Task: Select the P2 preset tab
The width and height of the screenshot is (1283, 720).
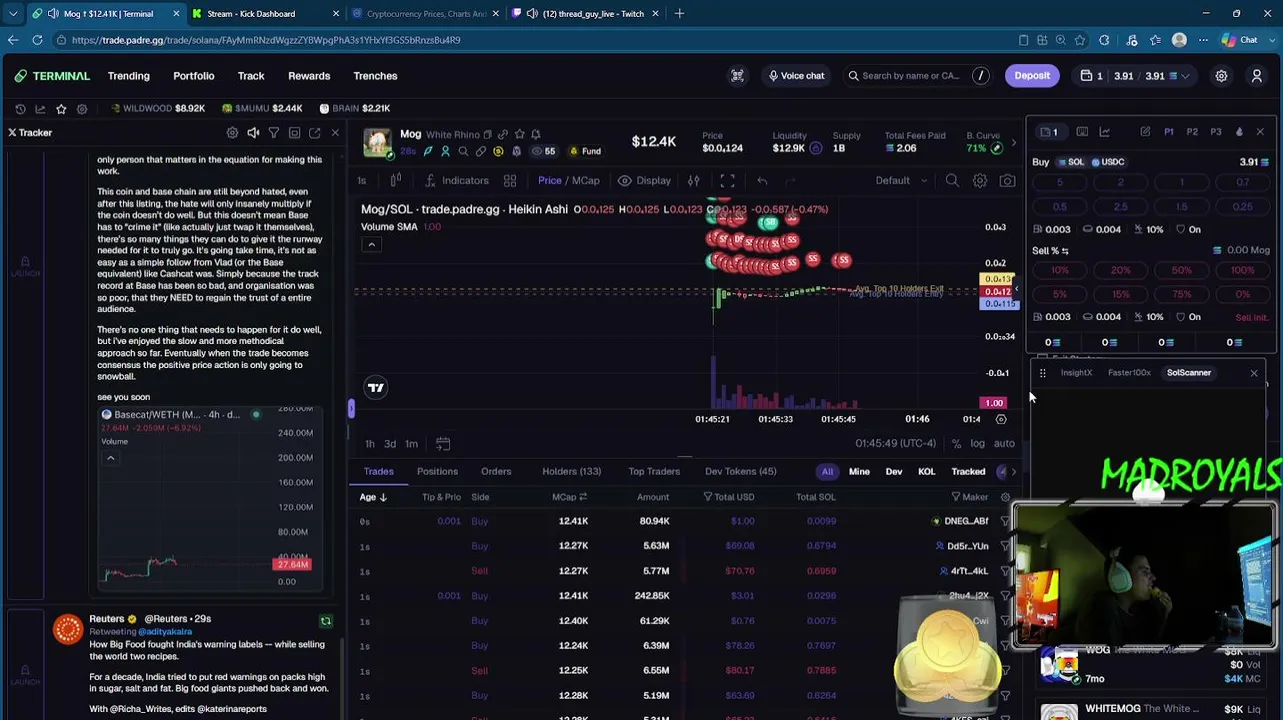Action: 1192,132
